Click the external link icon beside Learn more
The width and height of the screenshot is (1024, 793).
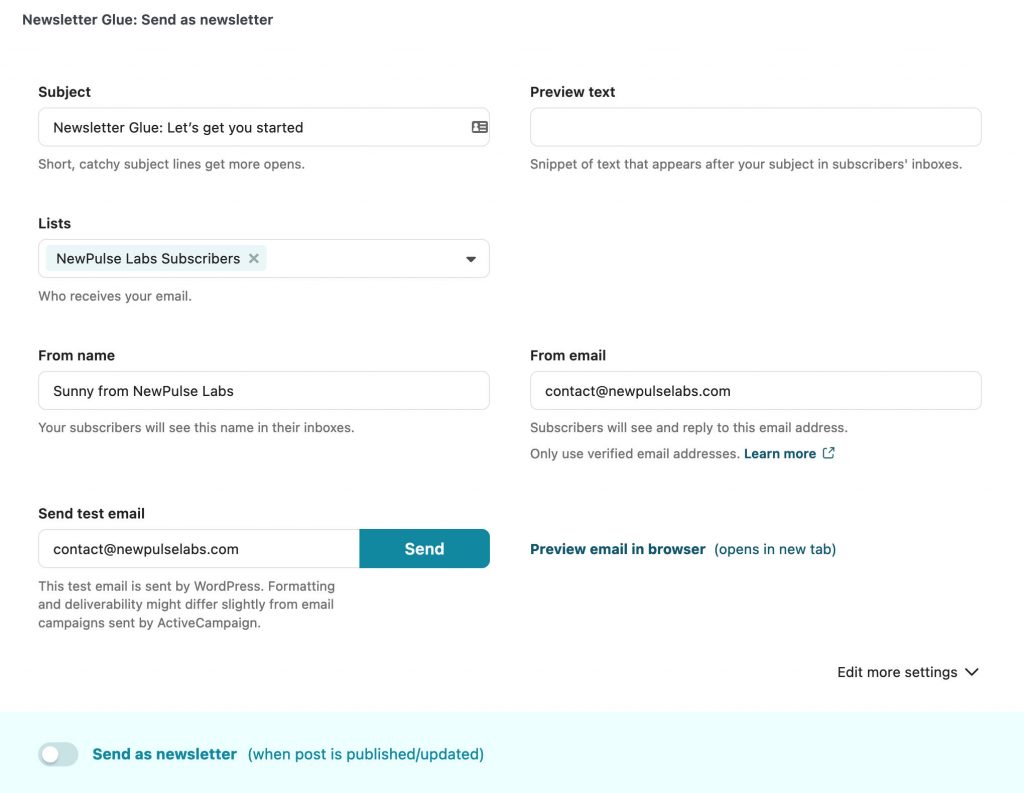point(828,453)
